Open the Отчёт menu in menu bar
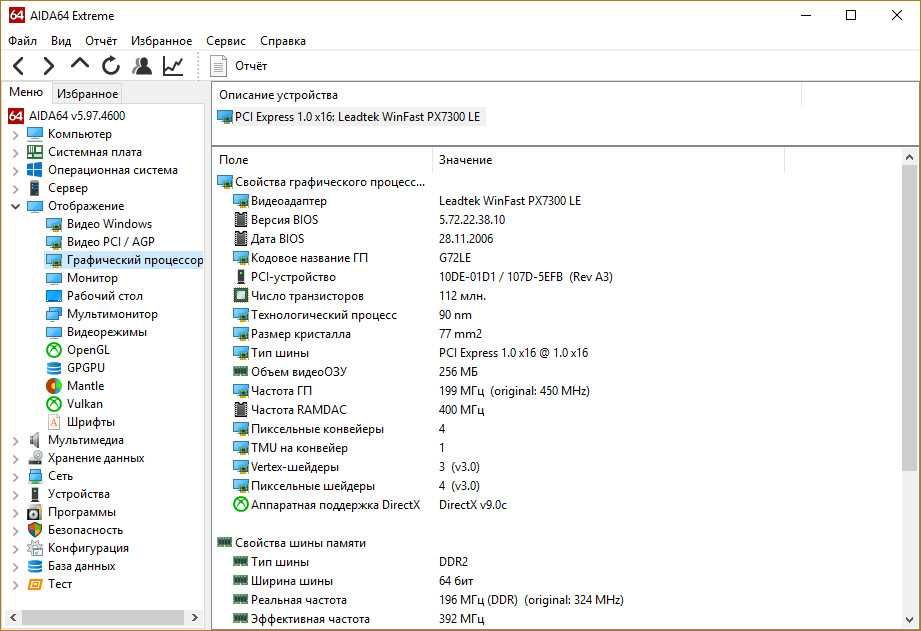This screenshot has width=921, height=631. (100, 41)
